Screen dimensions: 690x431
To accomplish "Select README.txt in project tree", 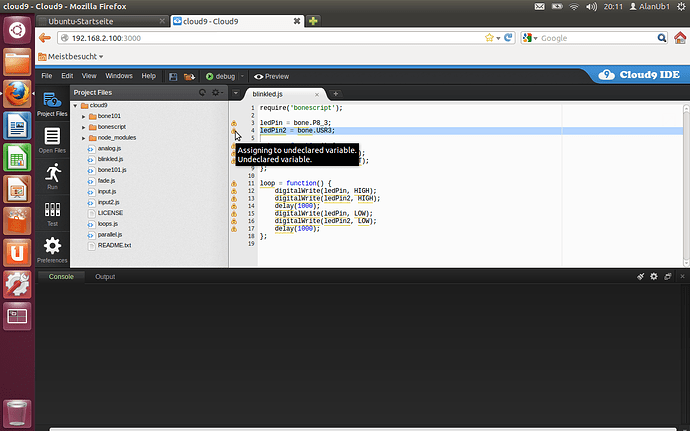I will coord(114,245).
